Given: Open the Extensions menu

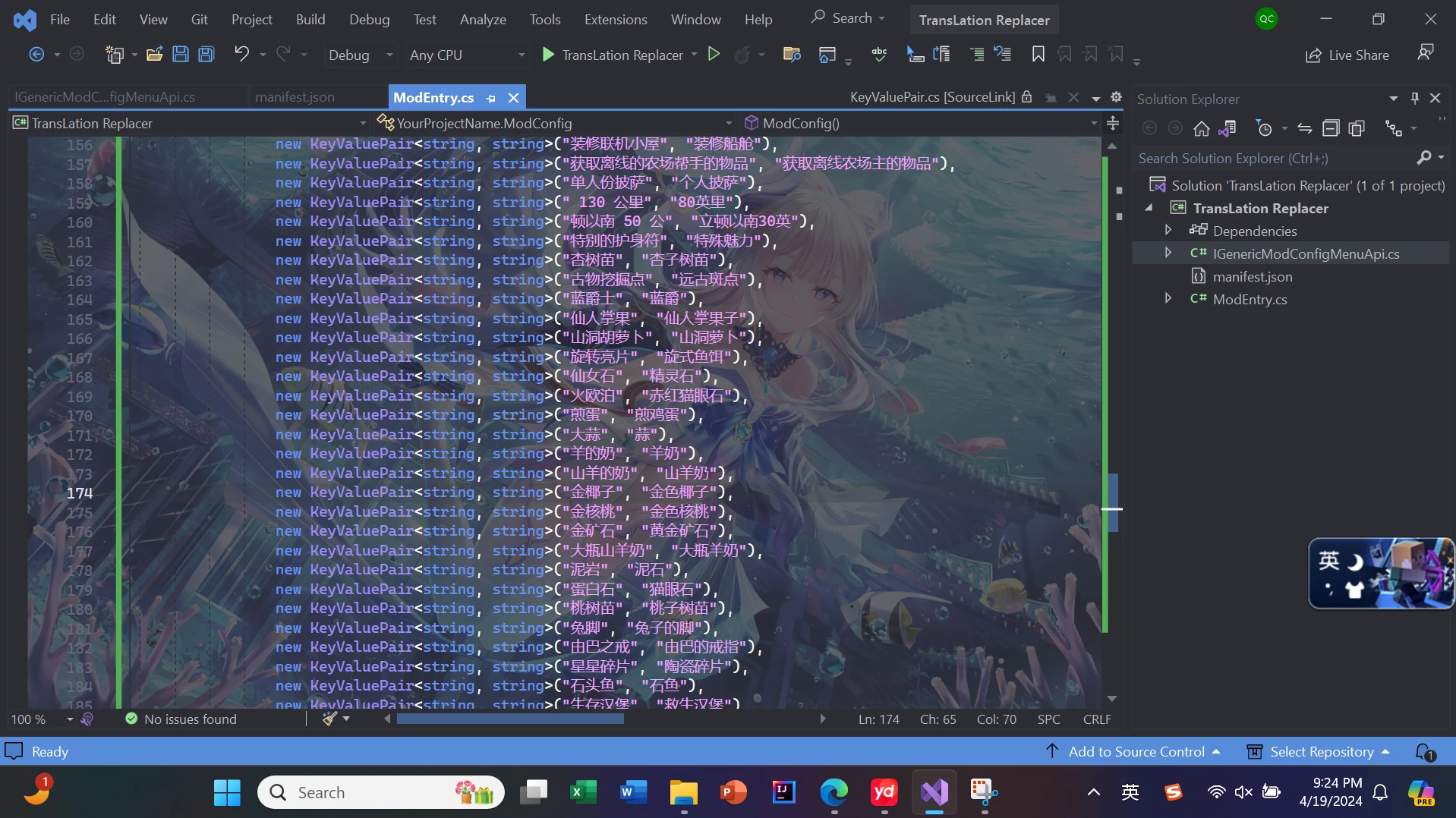Looking at the screenshot, I should point(616,20).
